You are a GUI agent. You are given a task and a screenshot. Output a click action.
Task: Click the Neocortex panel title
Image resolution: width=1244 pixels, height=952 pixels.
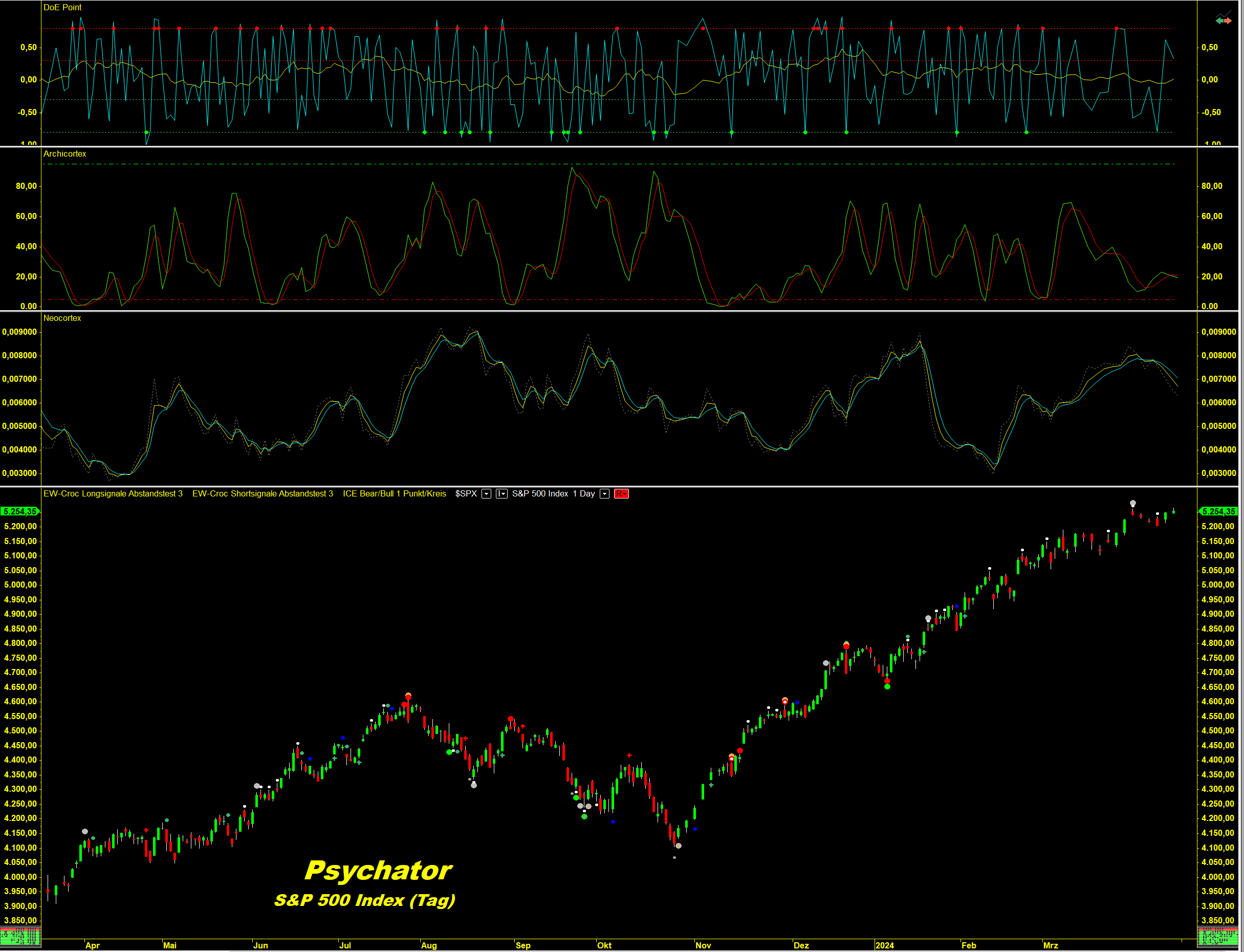pyautogui.click(x=62, y=318)
